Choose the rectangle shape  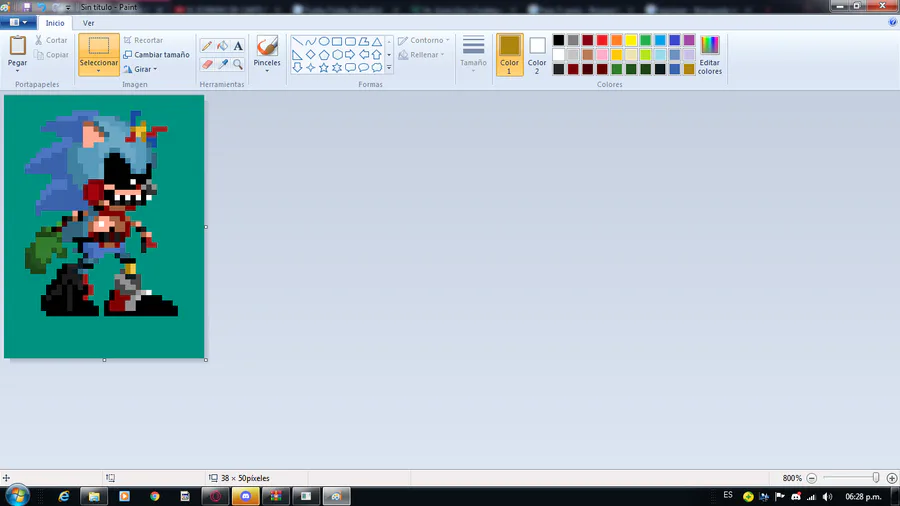click(337, 41)
